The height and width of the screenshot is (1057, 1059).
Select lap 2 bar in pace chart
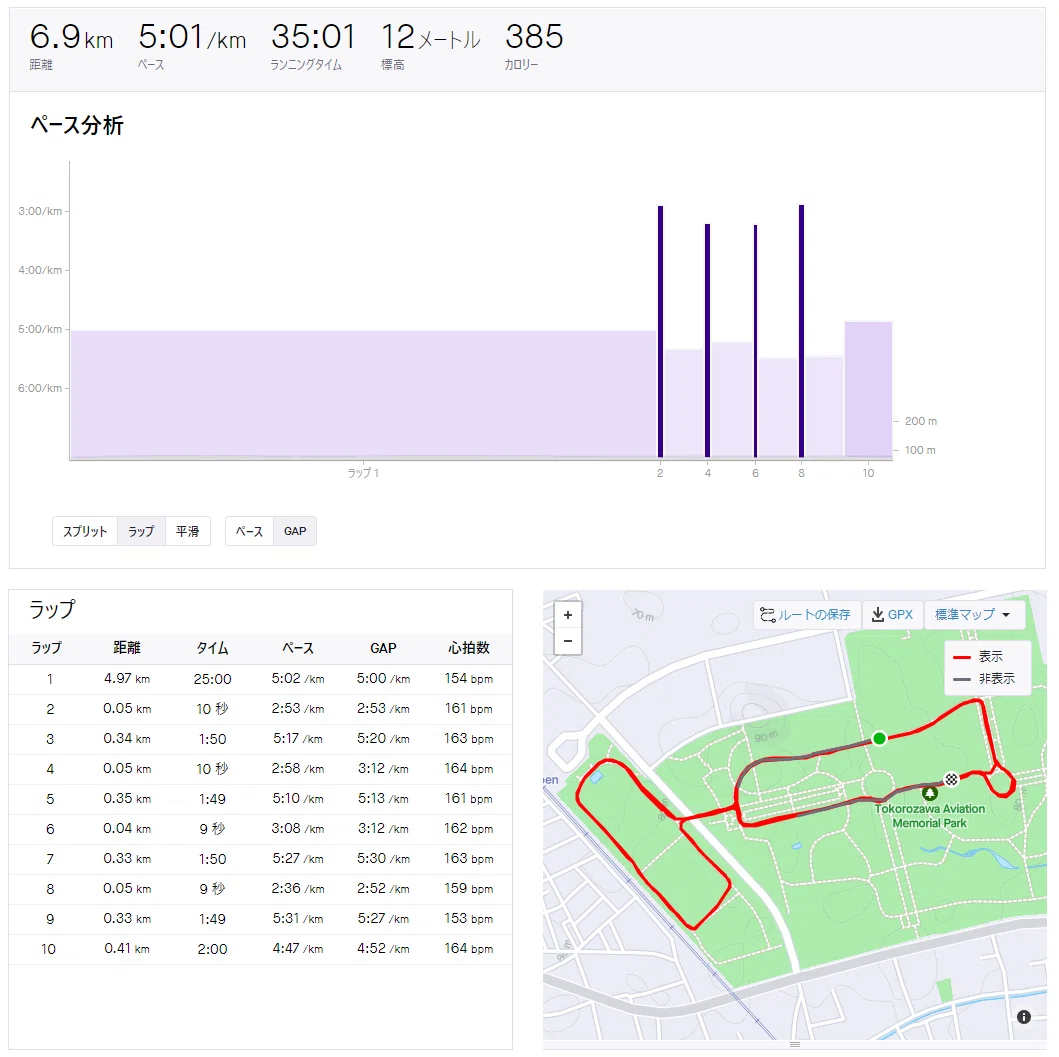[x=661, y=332]
